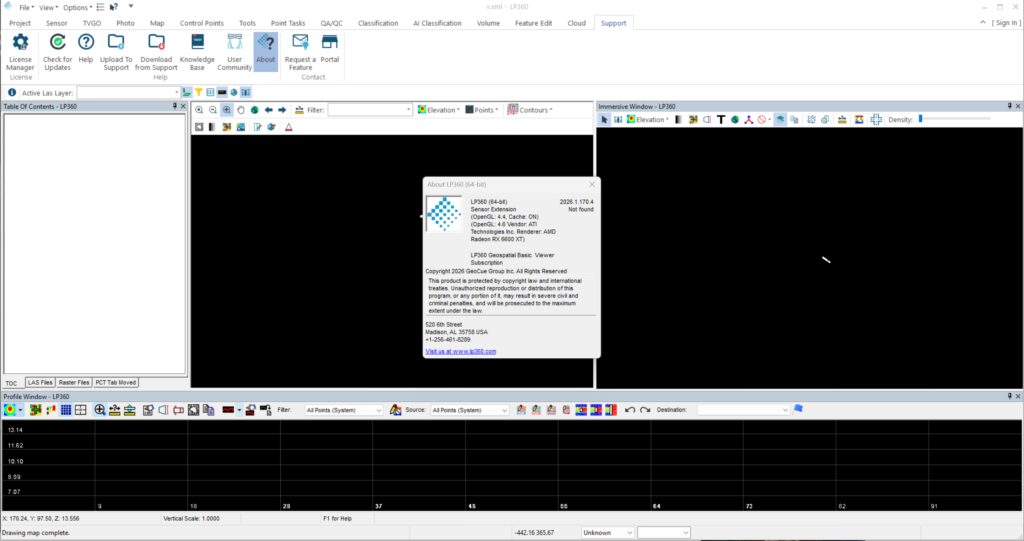Click LP360 logo in About dialog
Viewport: 1024px width, 541px height.
click(x=444, y=214)
